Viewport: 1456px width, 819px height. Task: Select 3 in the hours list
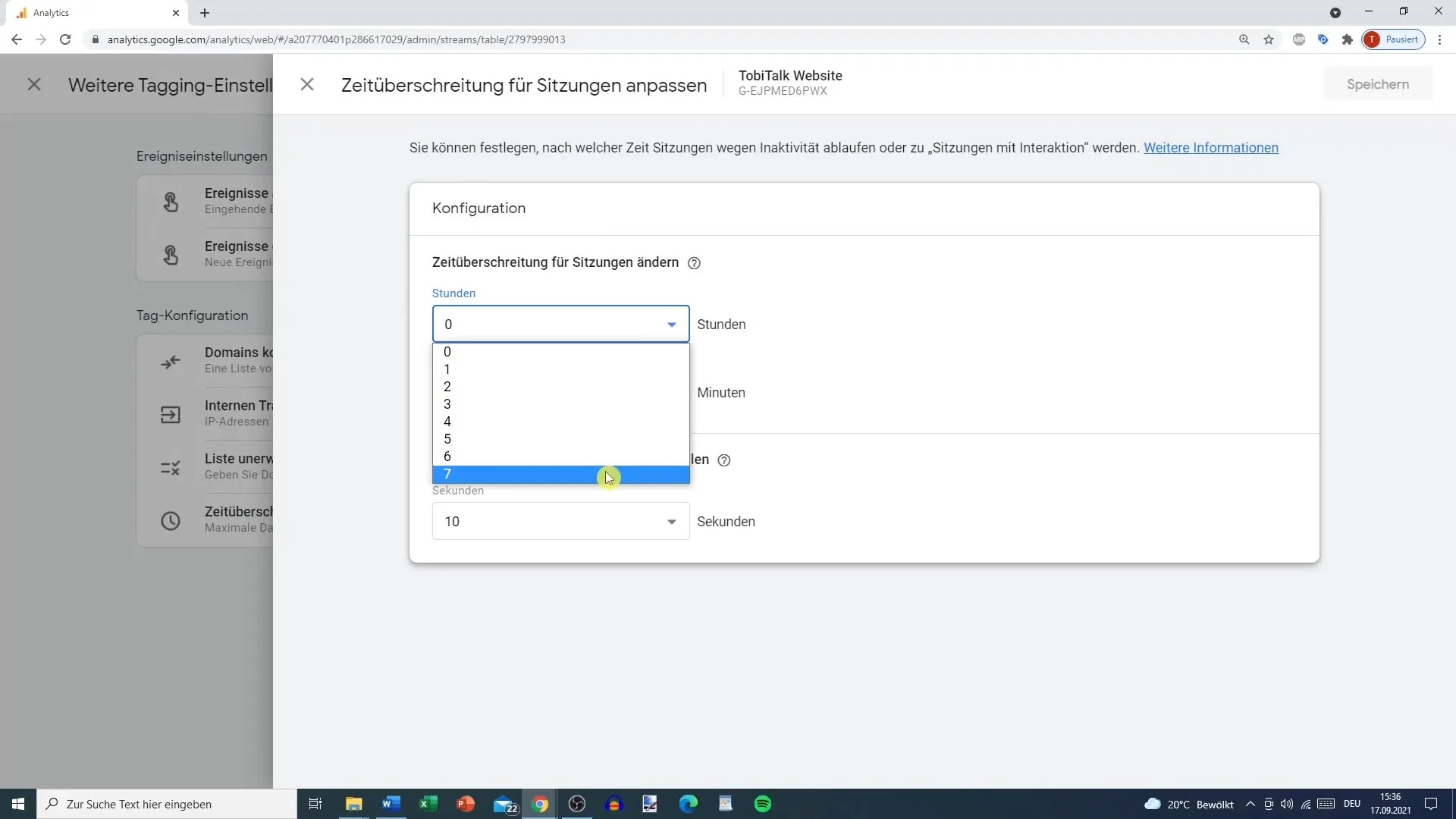pos(560,404)
